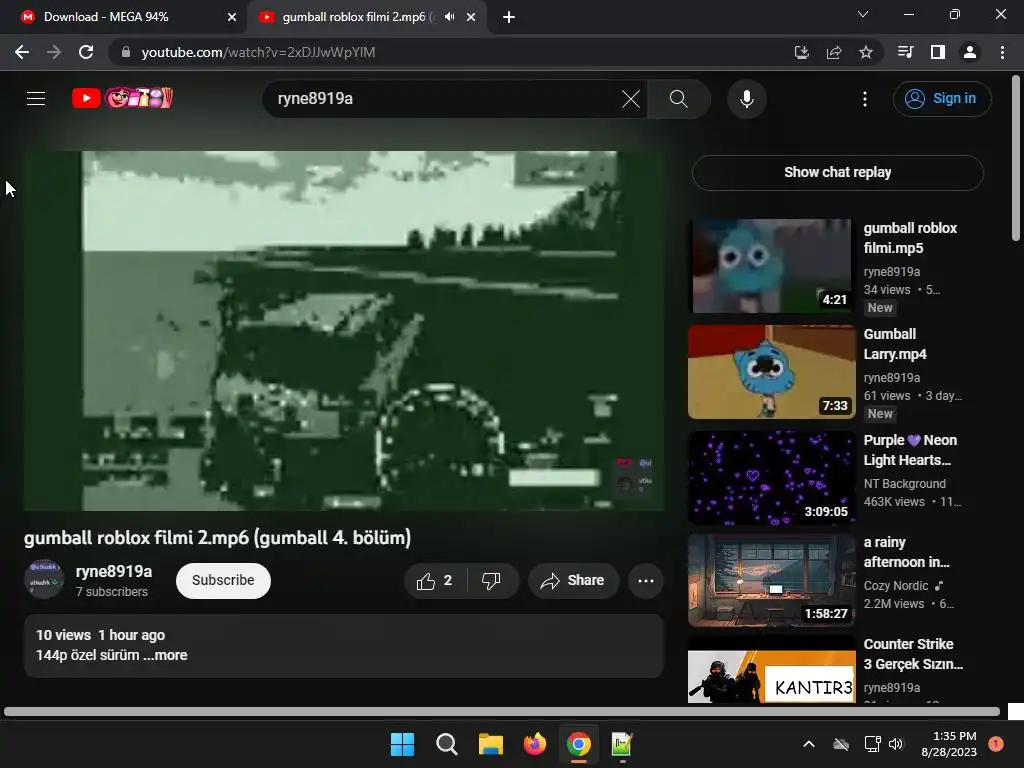The image size is (1024, 768).
Task: Open Chrome three-dot menu
Action: (1002, 52)
